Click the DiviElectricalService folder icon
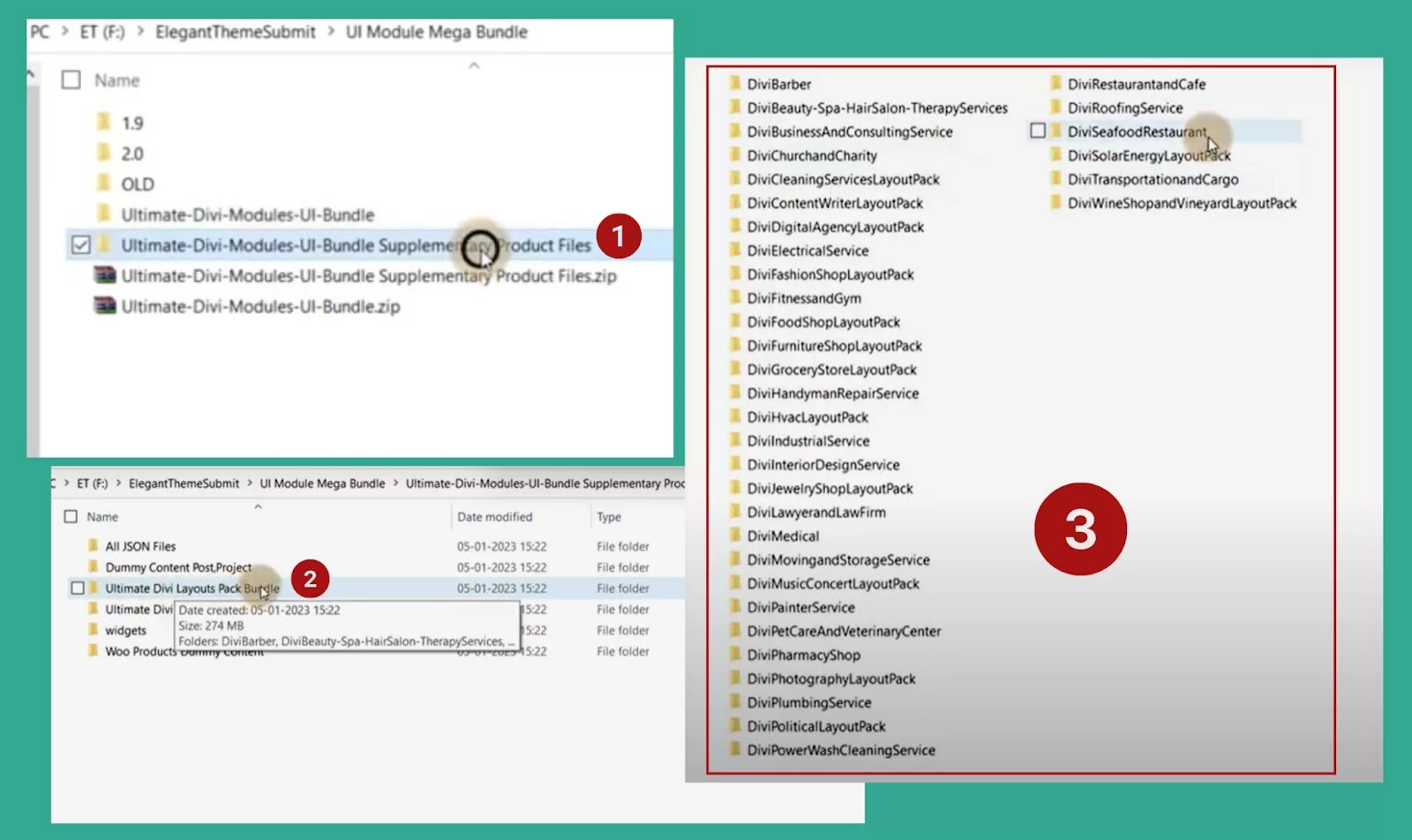This screenshot has height=840, width=1412. point(735,251)
